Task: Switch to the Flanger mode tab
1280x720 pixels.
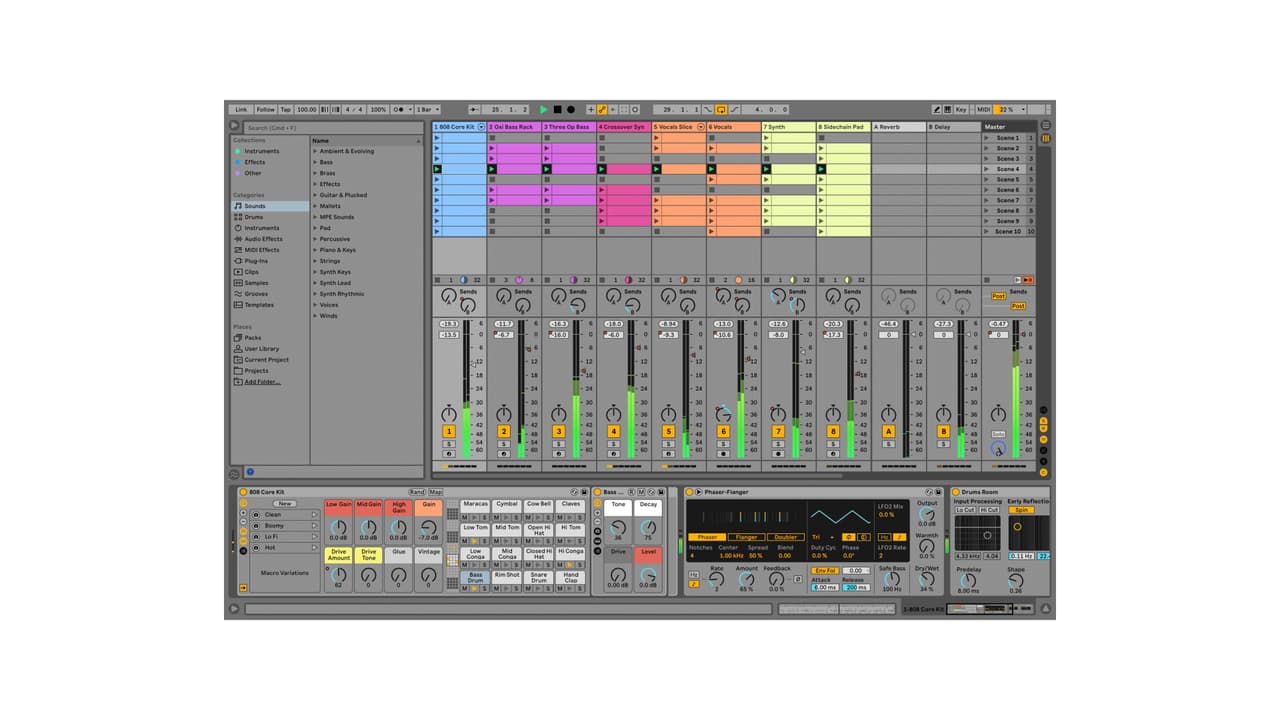Action: coord(746,537)
